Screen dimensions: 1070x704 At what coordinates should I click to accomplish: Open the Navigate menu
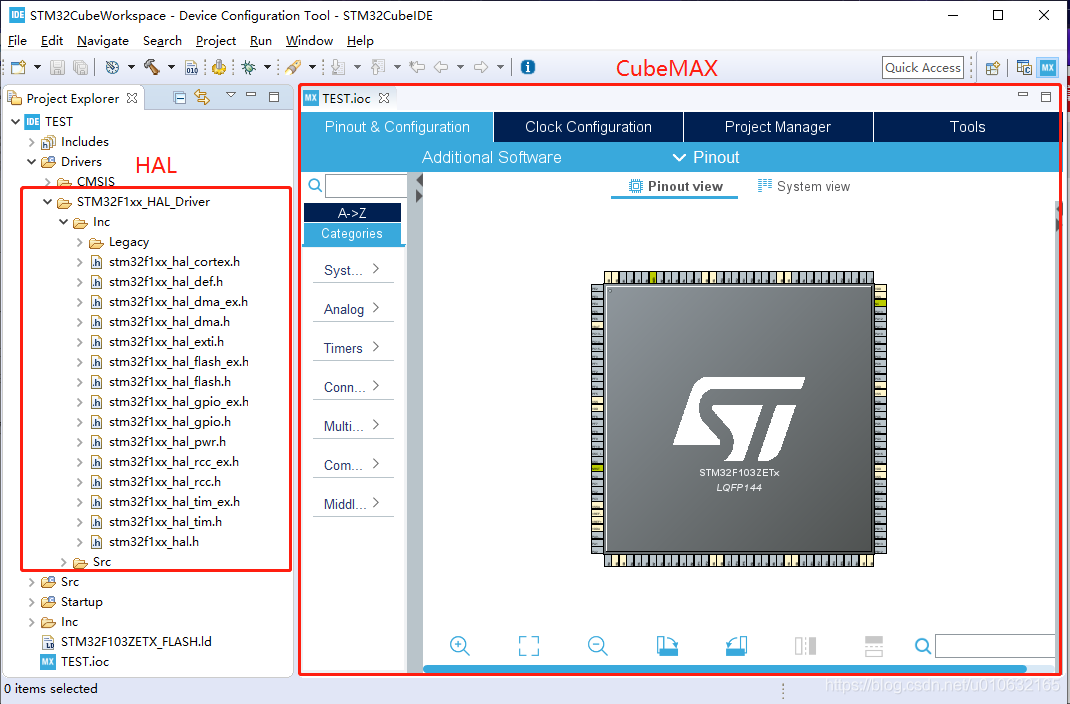(x=102, y=41)
